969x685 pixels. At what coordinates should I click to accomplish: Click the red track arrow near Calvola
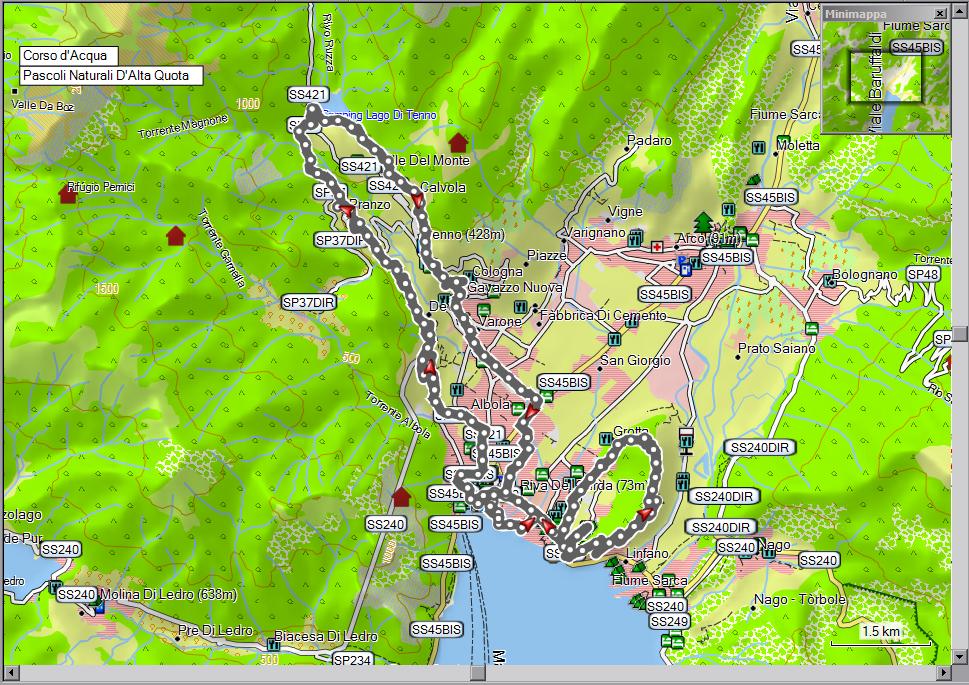(418, 199)
